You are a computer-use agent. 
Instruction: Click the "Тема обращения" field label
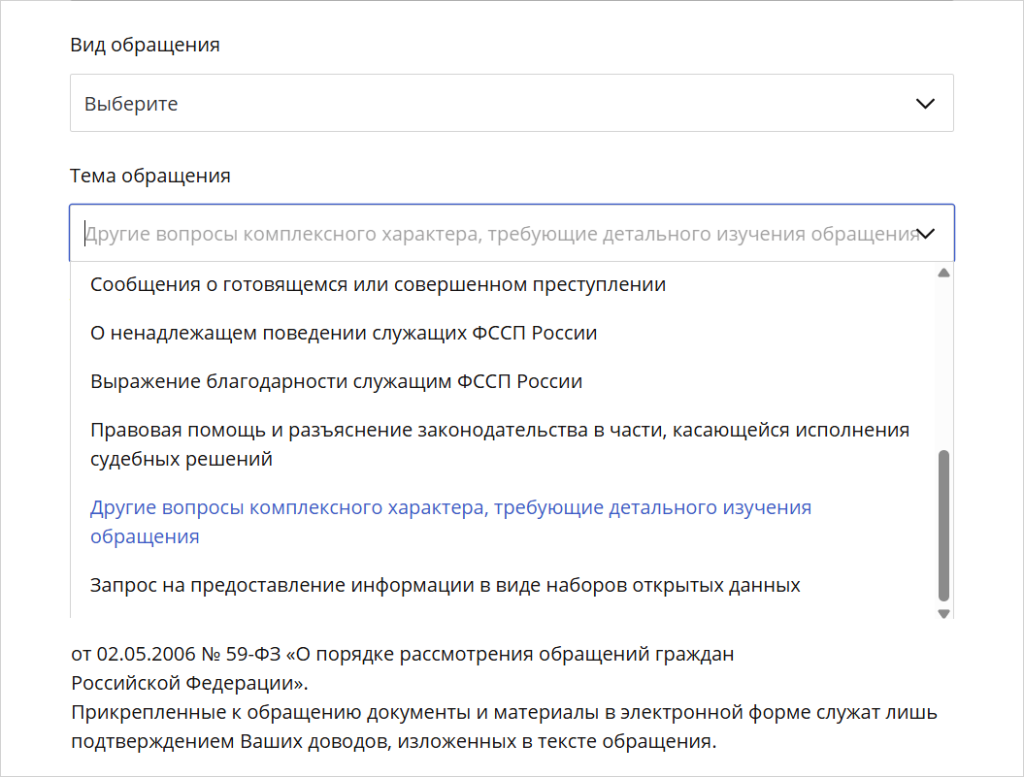(x=150, y=176)
